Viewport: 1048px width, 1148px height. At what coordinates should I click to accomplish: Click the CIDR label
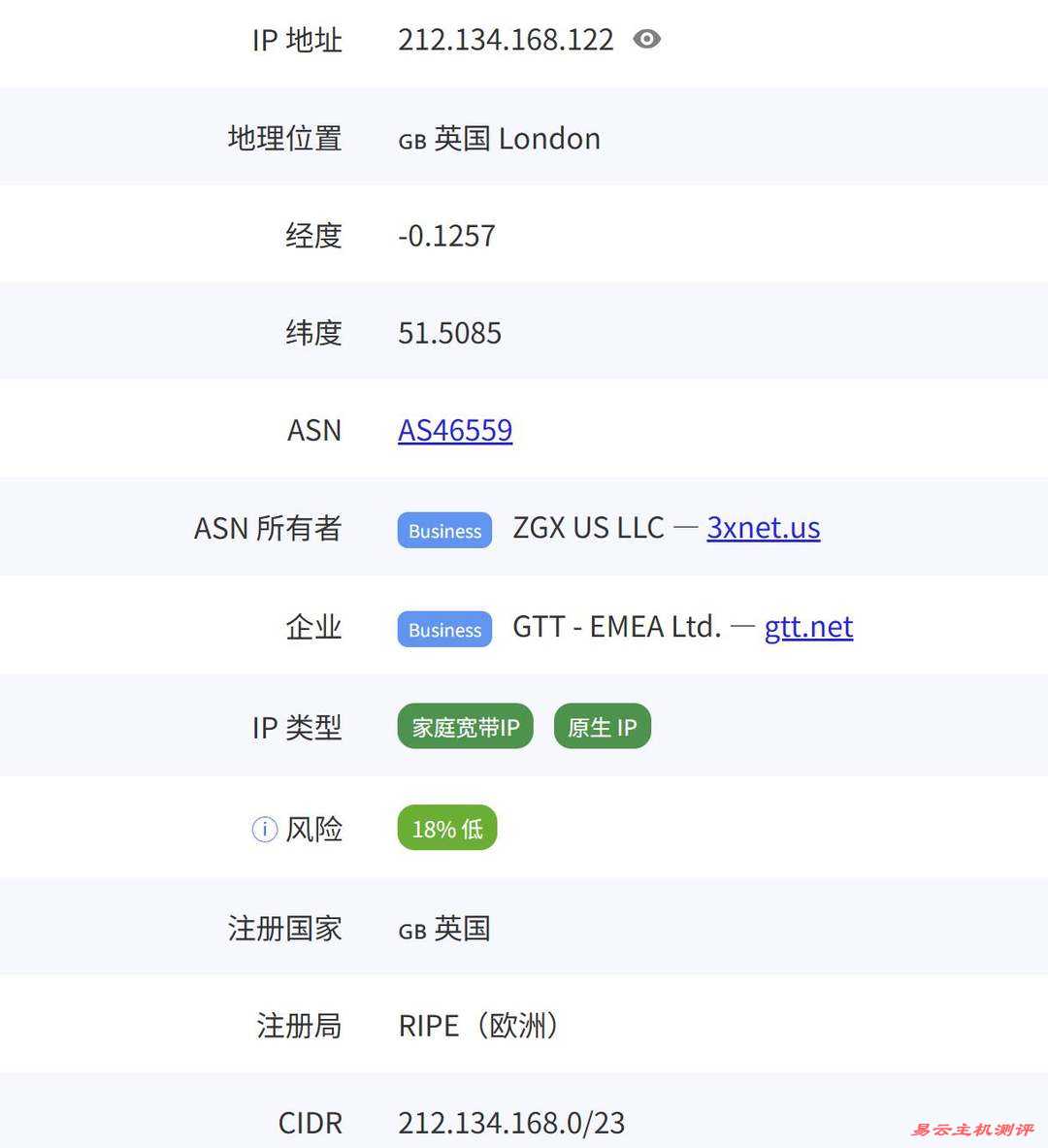(x=311, y=1123)
